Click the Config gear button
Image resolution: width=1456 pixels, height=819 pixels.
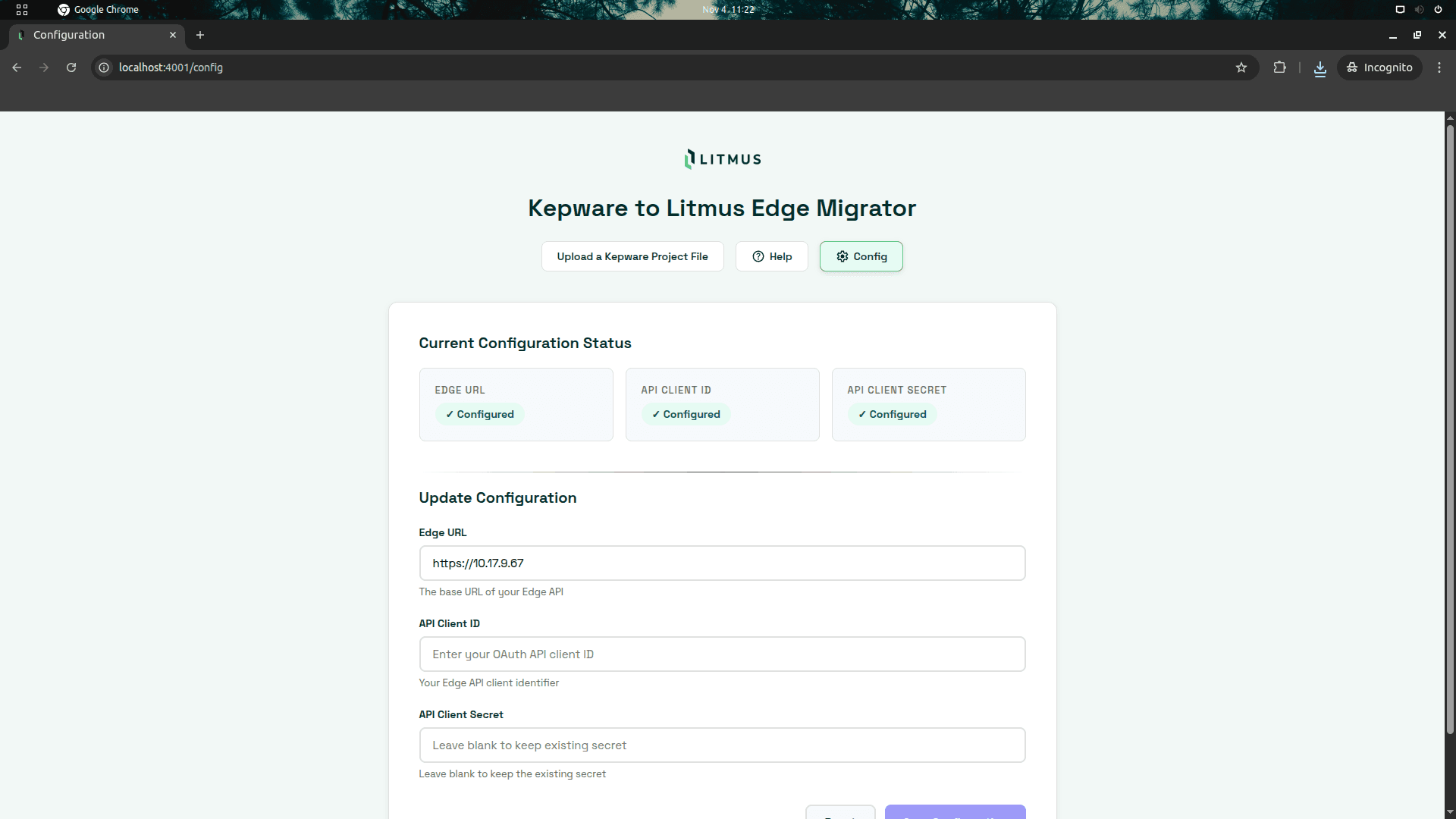tap(861, 256)
